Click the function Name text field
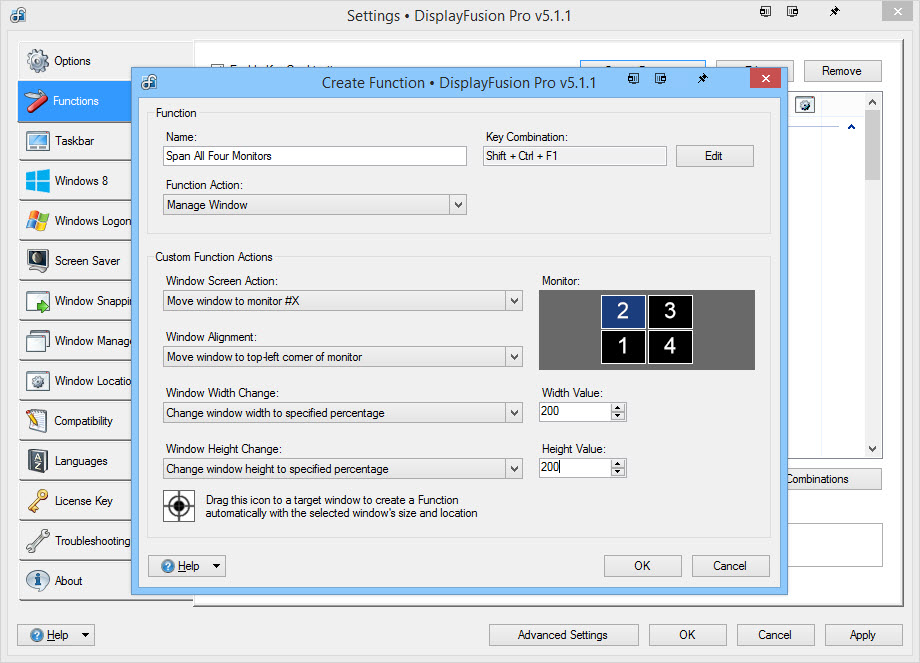The width and height of the screenshot is (920, 663). pos(315,156)
